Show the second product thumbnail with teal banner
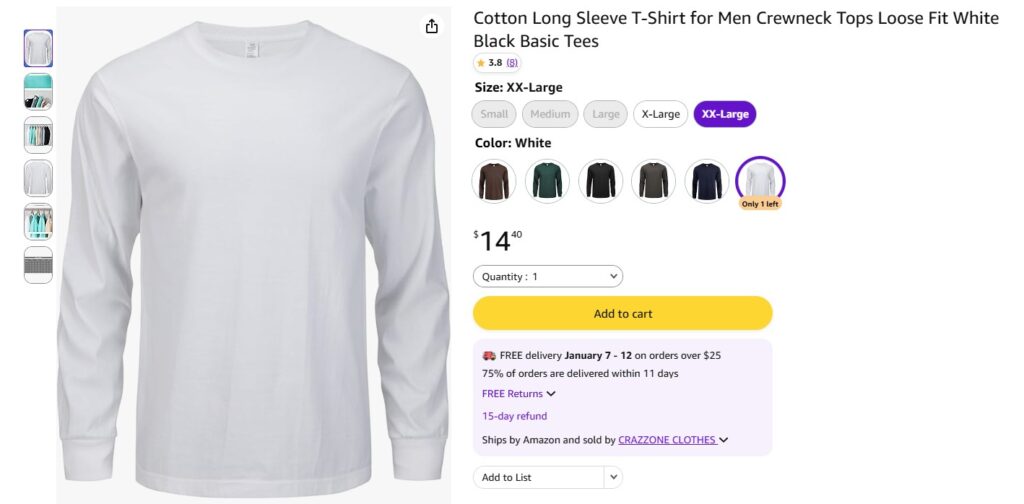This screenshot has height=504, width=1024. coord(38,92)
